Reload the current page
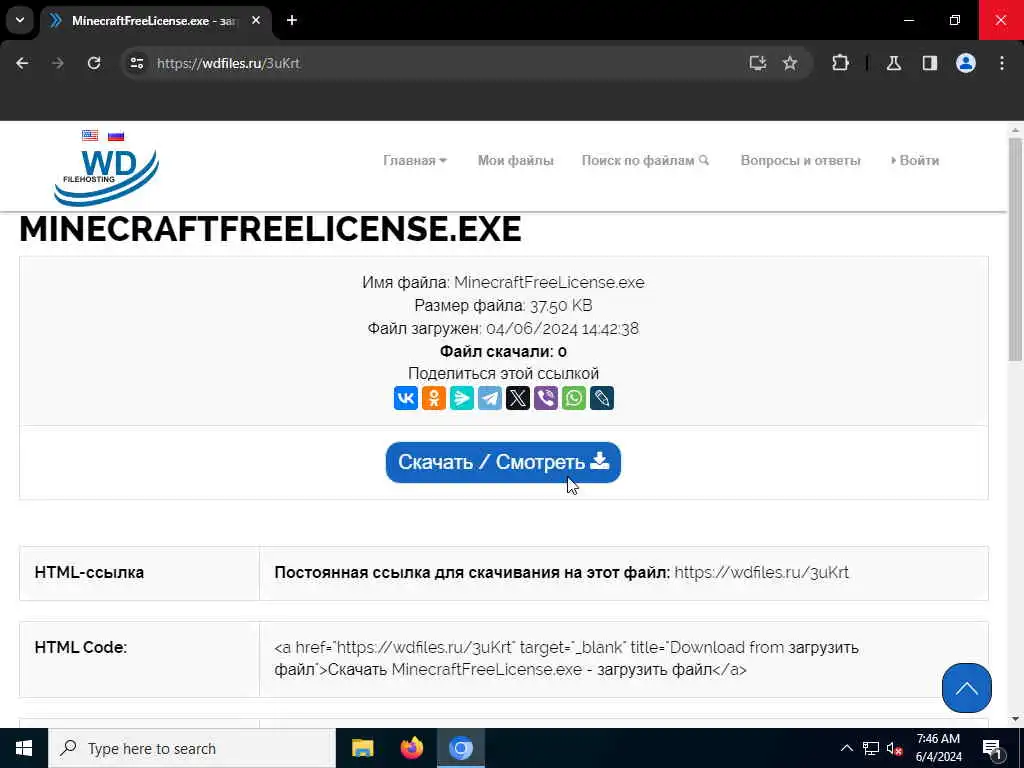The height and width of the screenshot is (768, 1024). click(94, 63)
